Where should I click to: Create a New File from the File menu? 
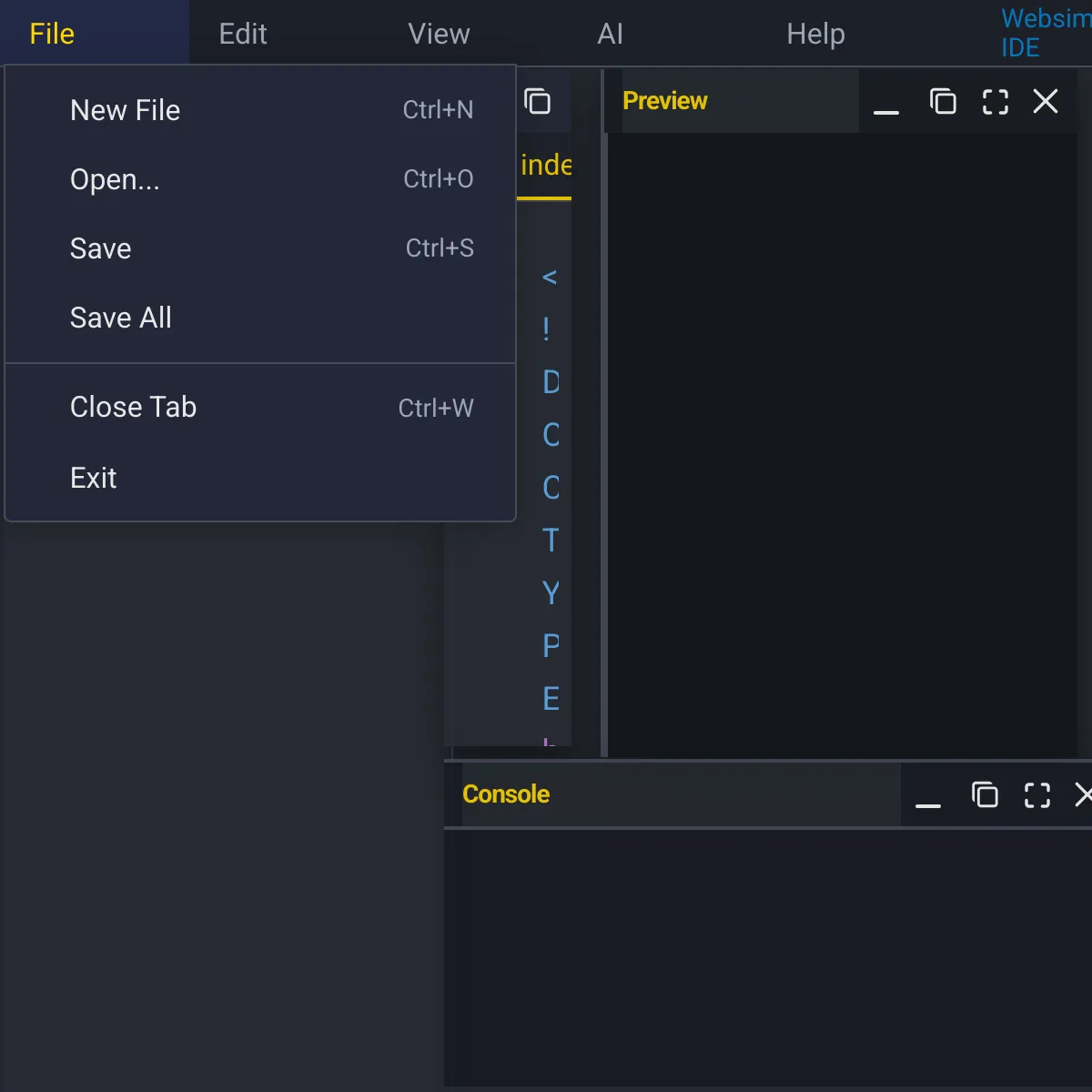[x=125, y=109]
